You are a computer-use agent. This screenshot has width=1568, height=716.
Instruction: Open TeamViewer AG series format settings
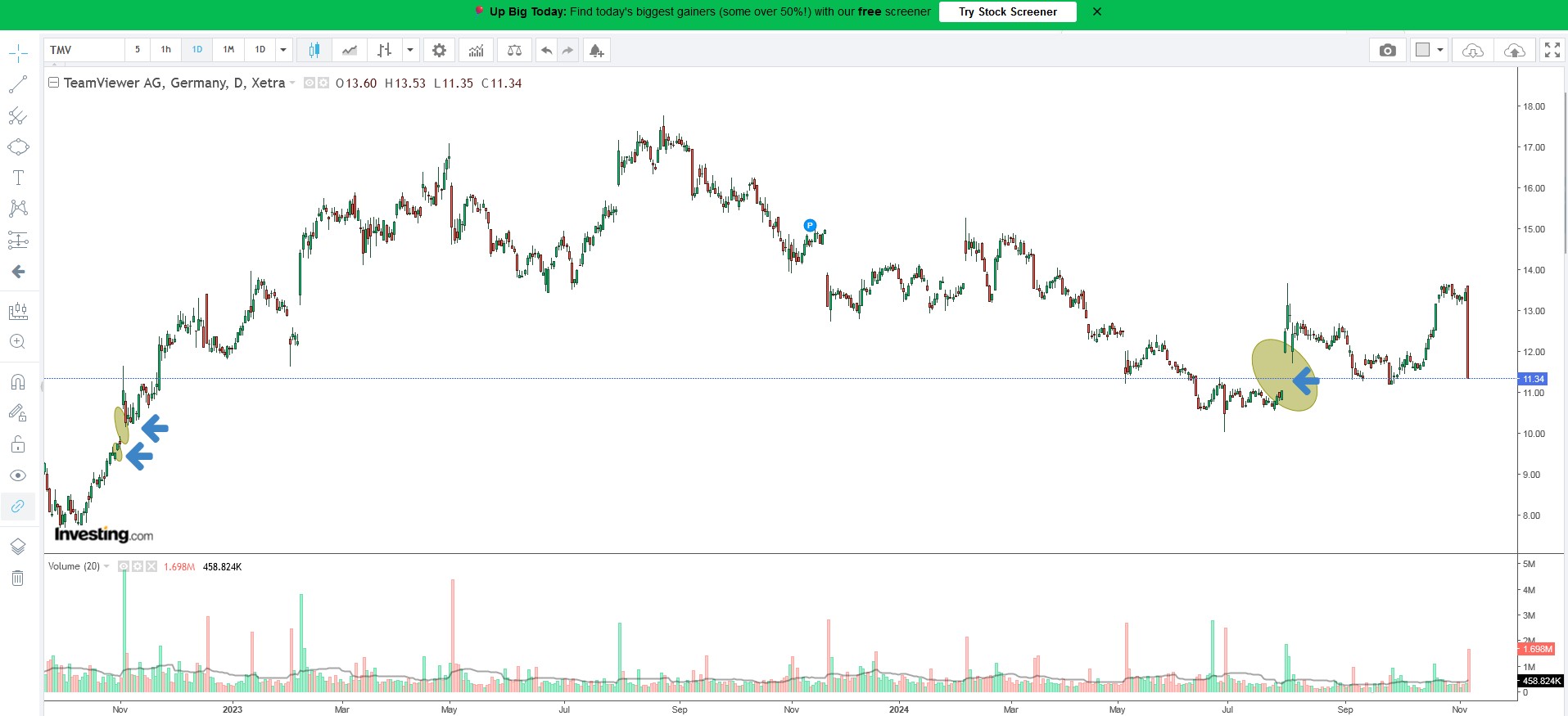coord(323,83)
